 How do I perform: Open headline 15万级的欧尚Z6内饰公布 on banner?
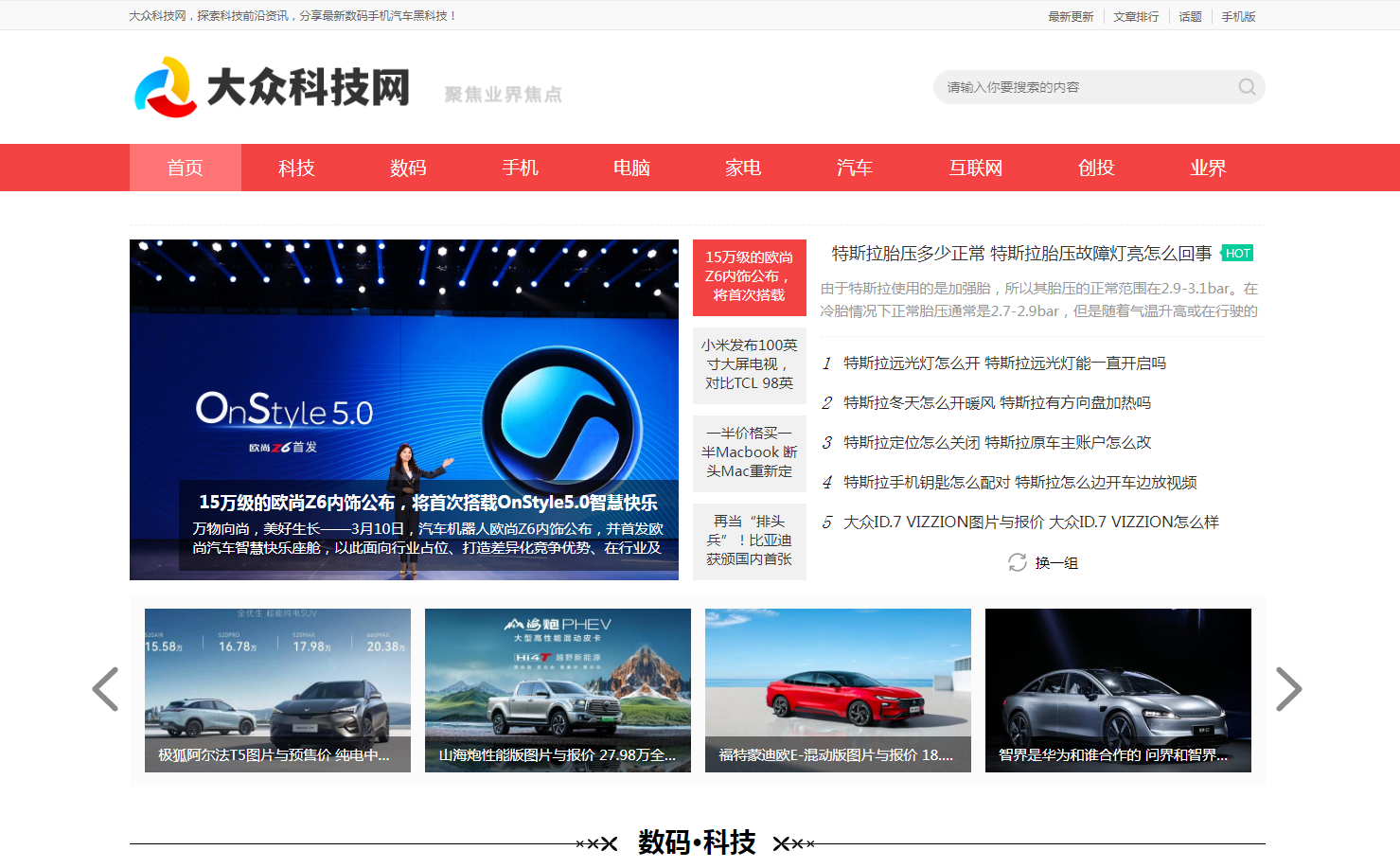[x=428, y=502]
